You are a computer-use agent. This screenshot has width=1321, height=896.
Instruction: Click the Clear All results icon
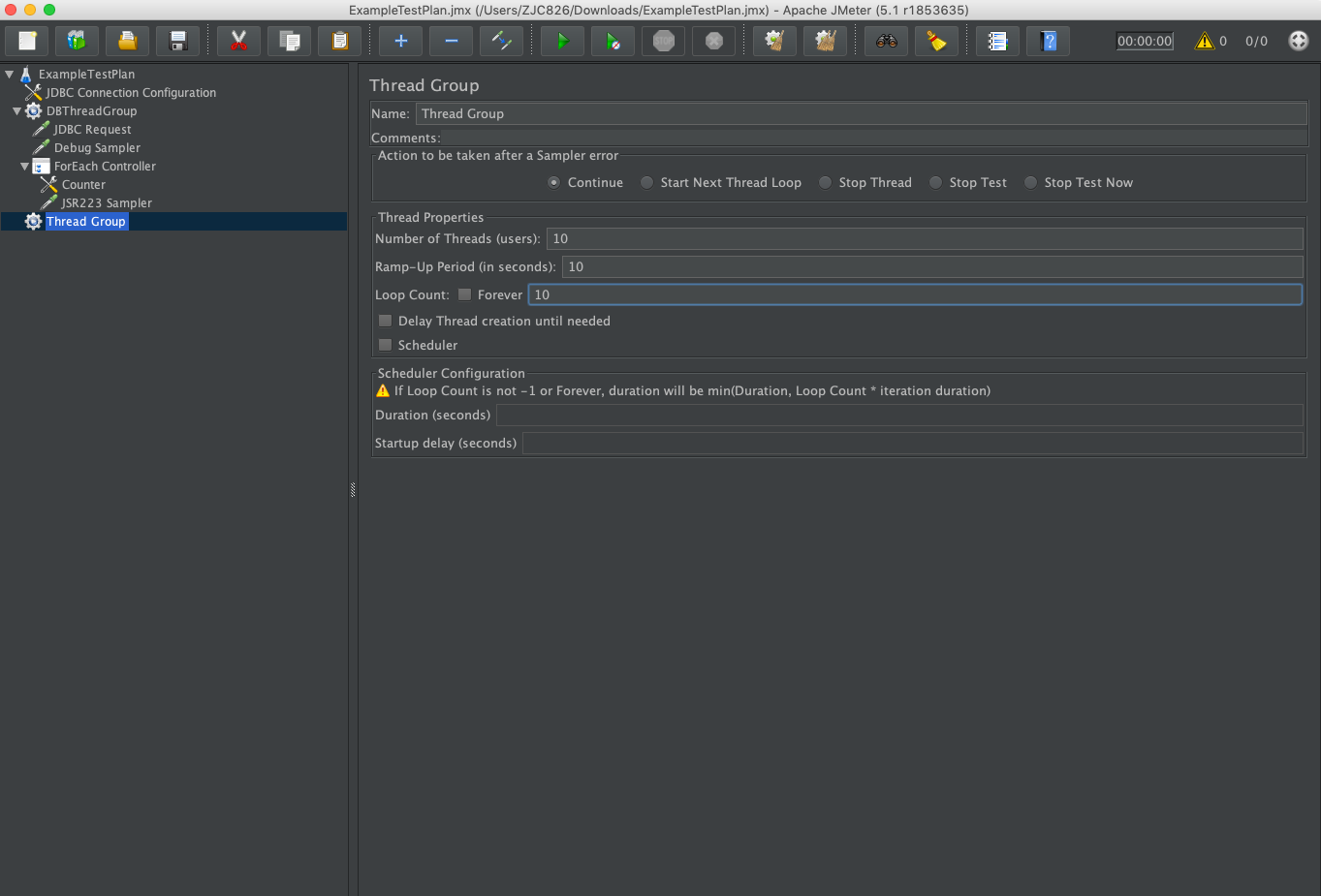pos(825,41)
